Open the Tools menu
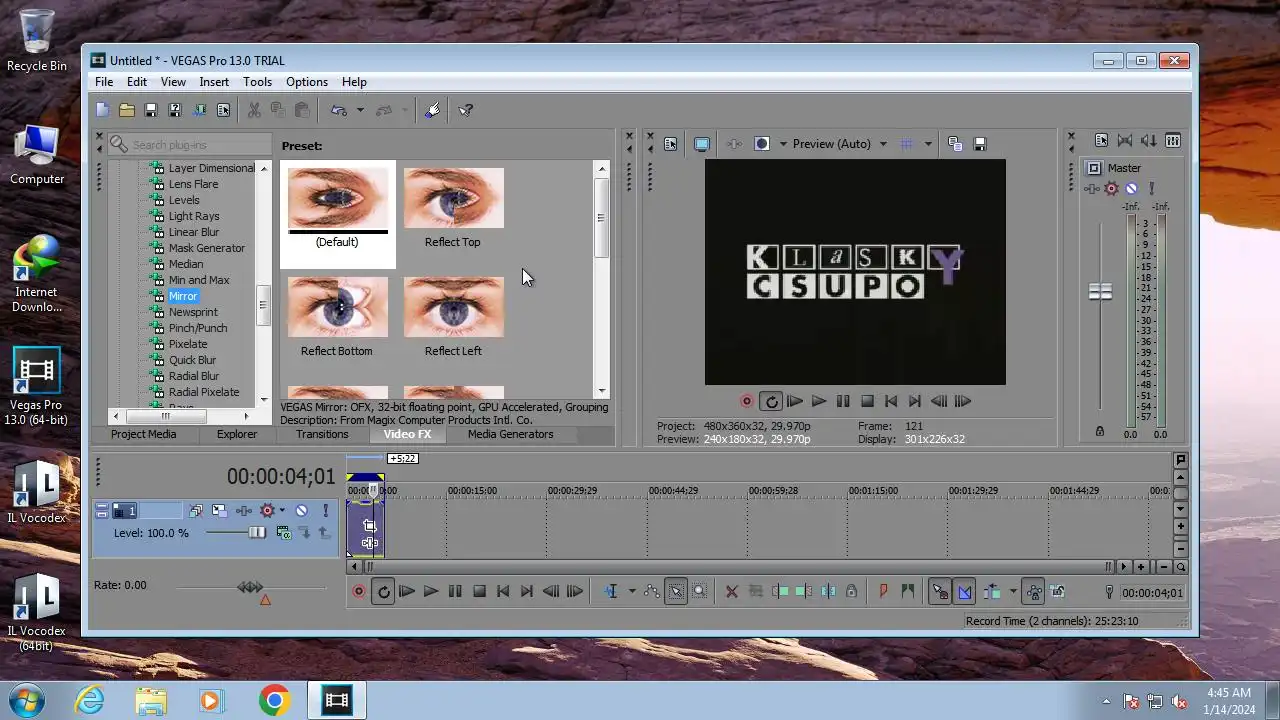The height and width of the screenshot is (720, 1280). pyautogui.click(x=257, y=82)
